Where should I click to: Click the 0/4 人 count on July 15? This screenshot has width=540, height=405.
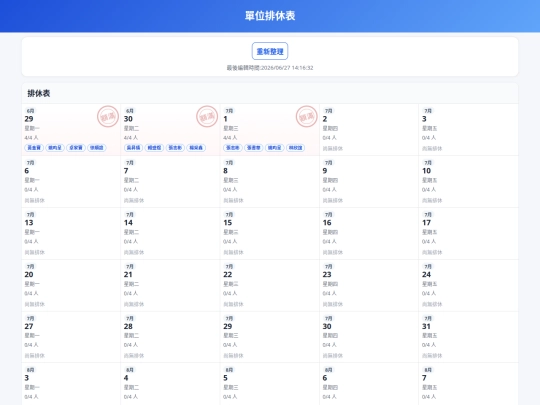click(x=230, y=242)
